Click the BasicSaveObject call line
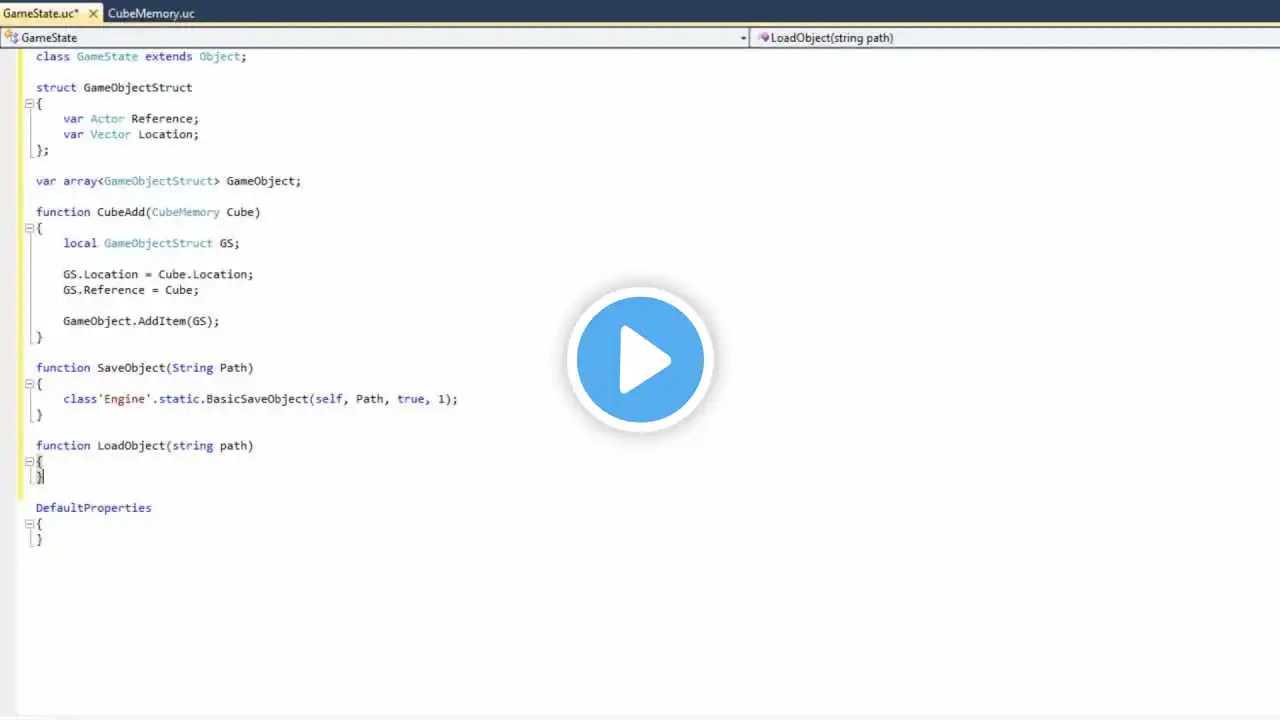This screenshot has width=1280, height=720. [260, 399]
